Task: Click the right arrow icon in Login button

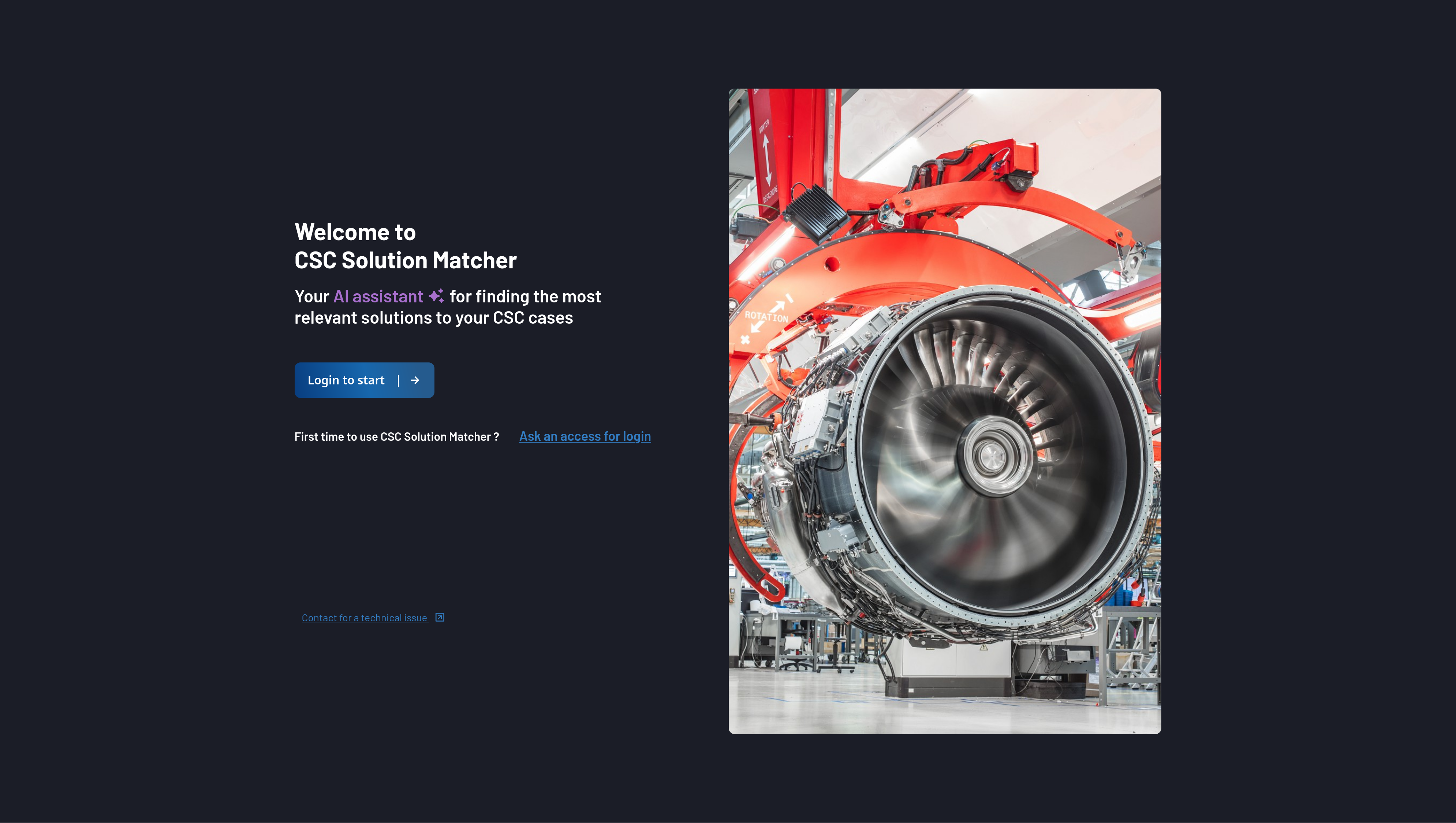Action: 415,380
